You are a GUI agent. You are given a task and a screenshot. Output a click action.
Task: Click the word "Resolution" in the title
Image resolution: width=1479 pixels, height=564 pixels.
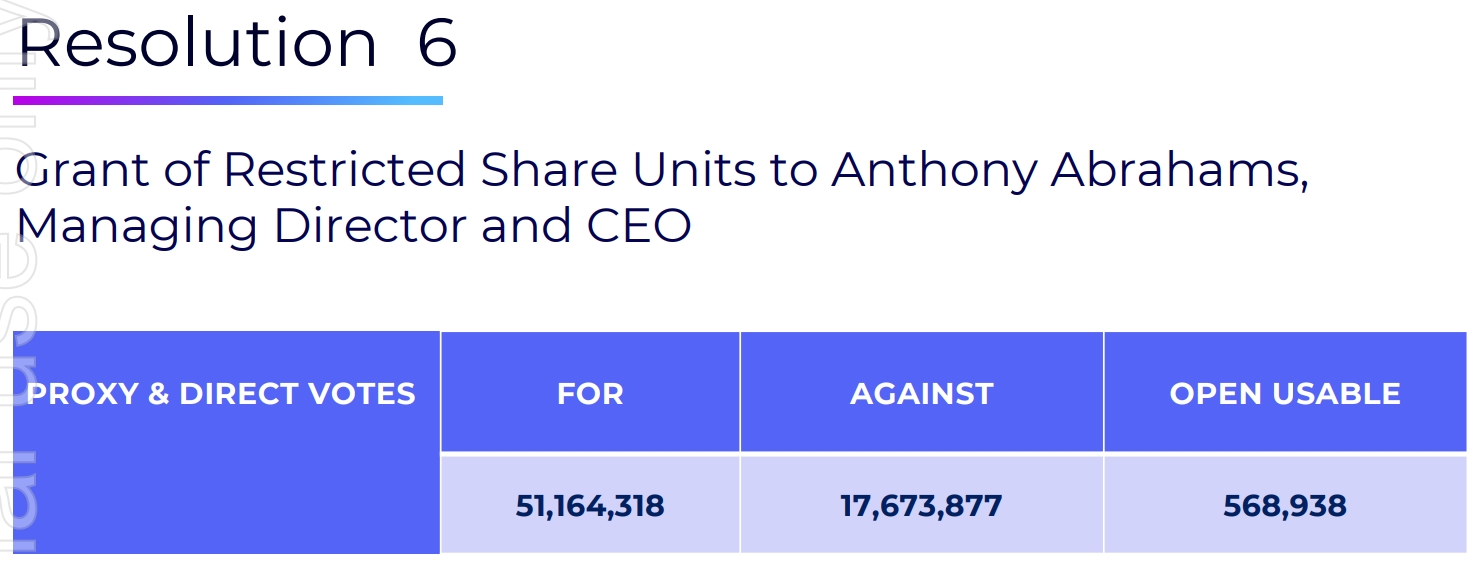tap(198, 42)
